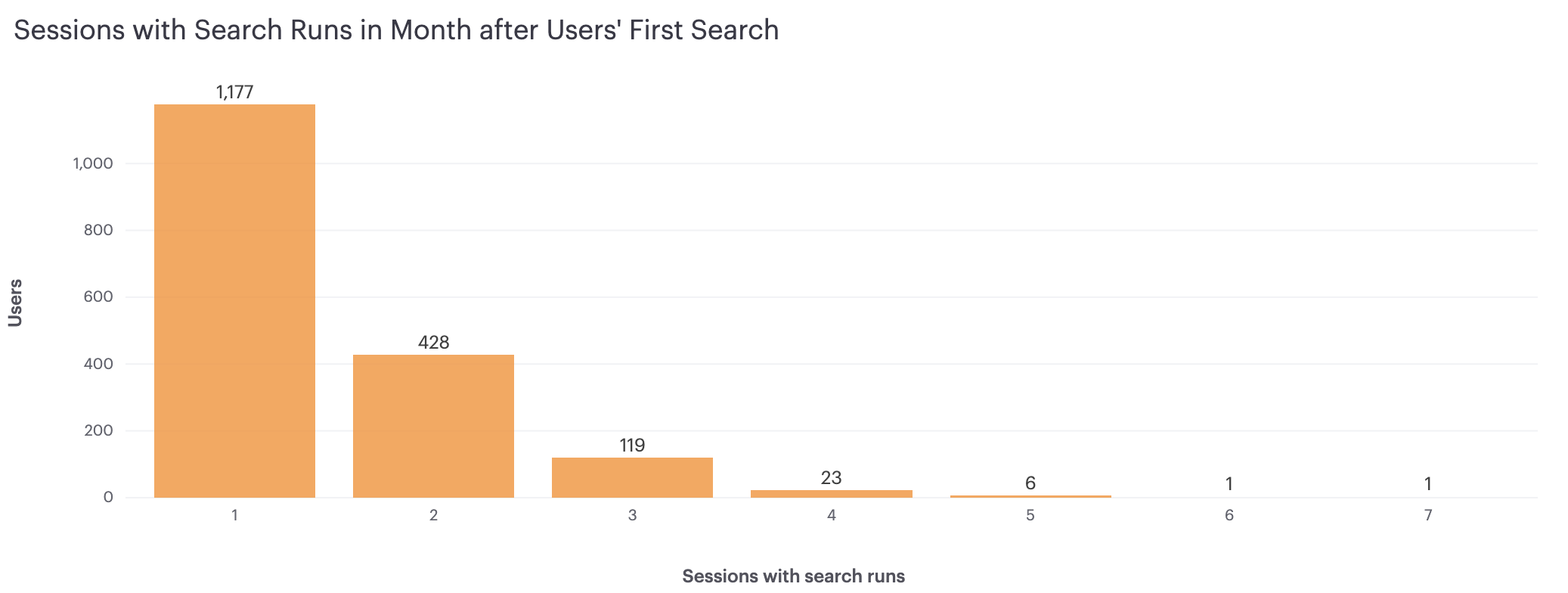This screenshot has width=1568, height=593.
Task: Select the x-axis tick label 4
Action: pyautogui.click(x=831, y=516)
